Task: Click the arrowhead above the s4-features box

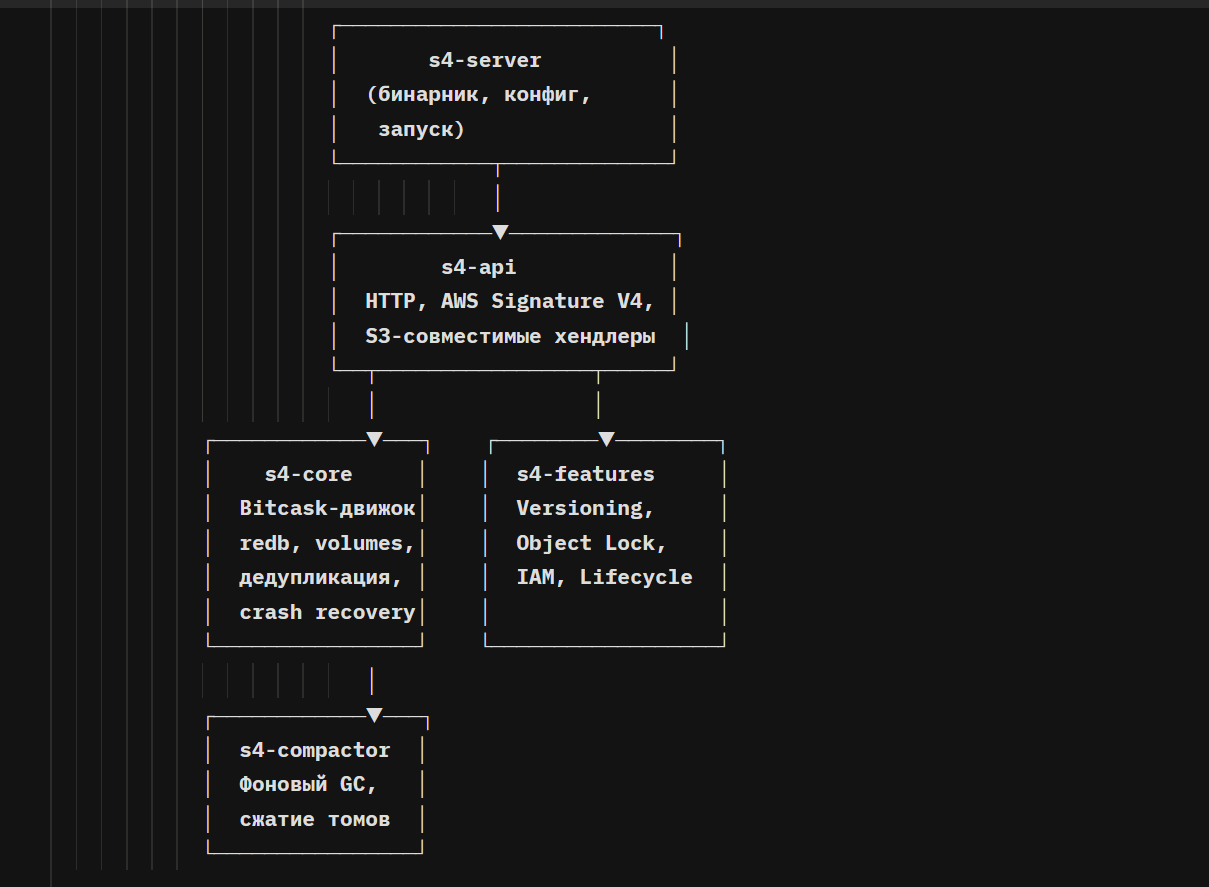Action: pos(606,439)
